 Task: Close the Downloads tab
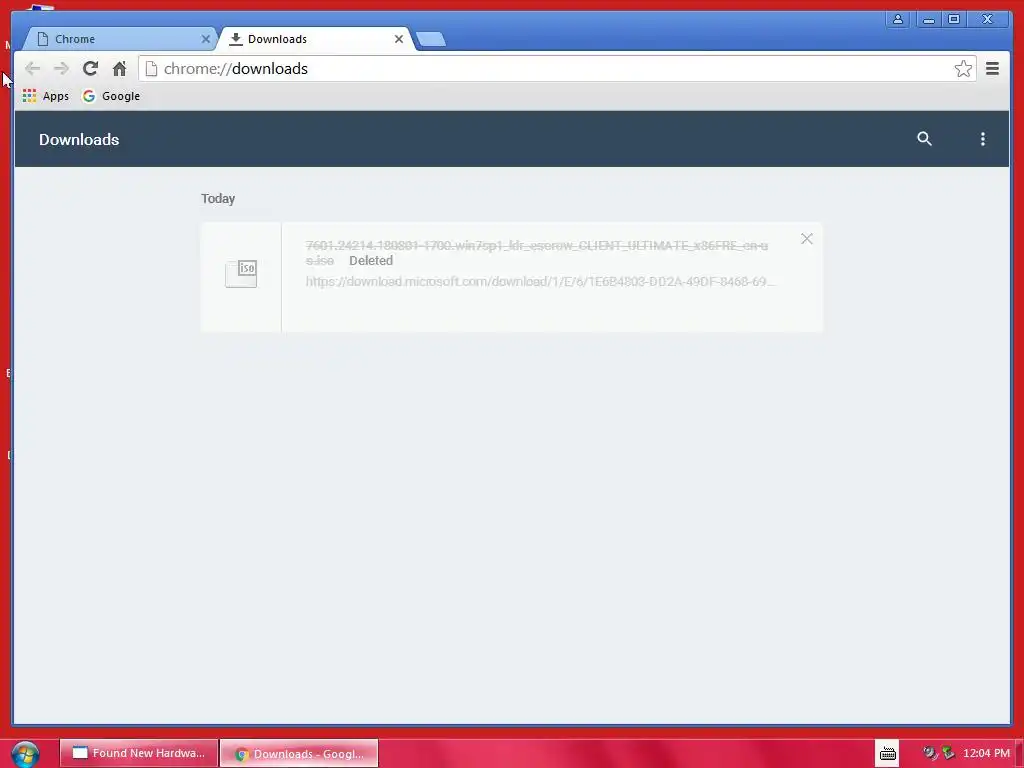(398, 39)
